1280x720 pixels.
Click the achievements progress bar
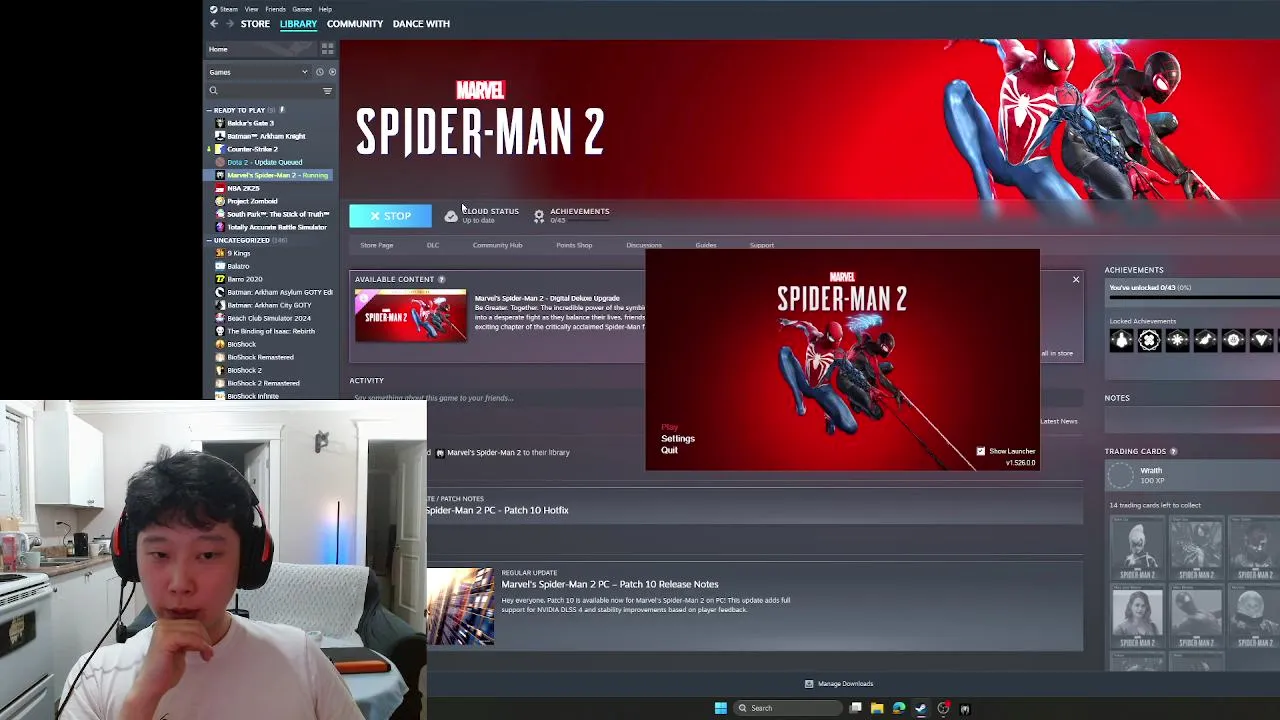pyautogui.click(x=1194, y=297)
